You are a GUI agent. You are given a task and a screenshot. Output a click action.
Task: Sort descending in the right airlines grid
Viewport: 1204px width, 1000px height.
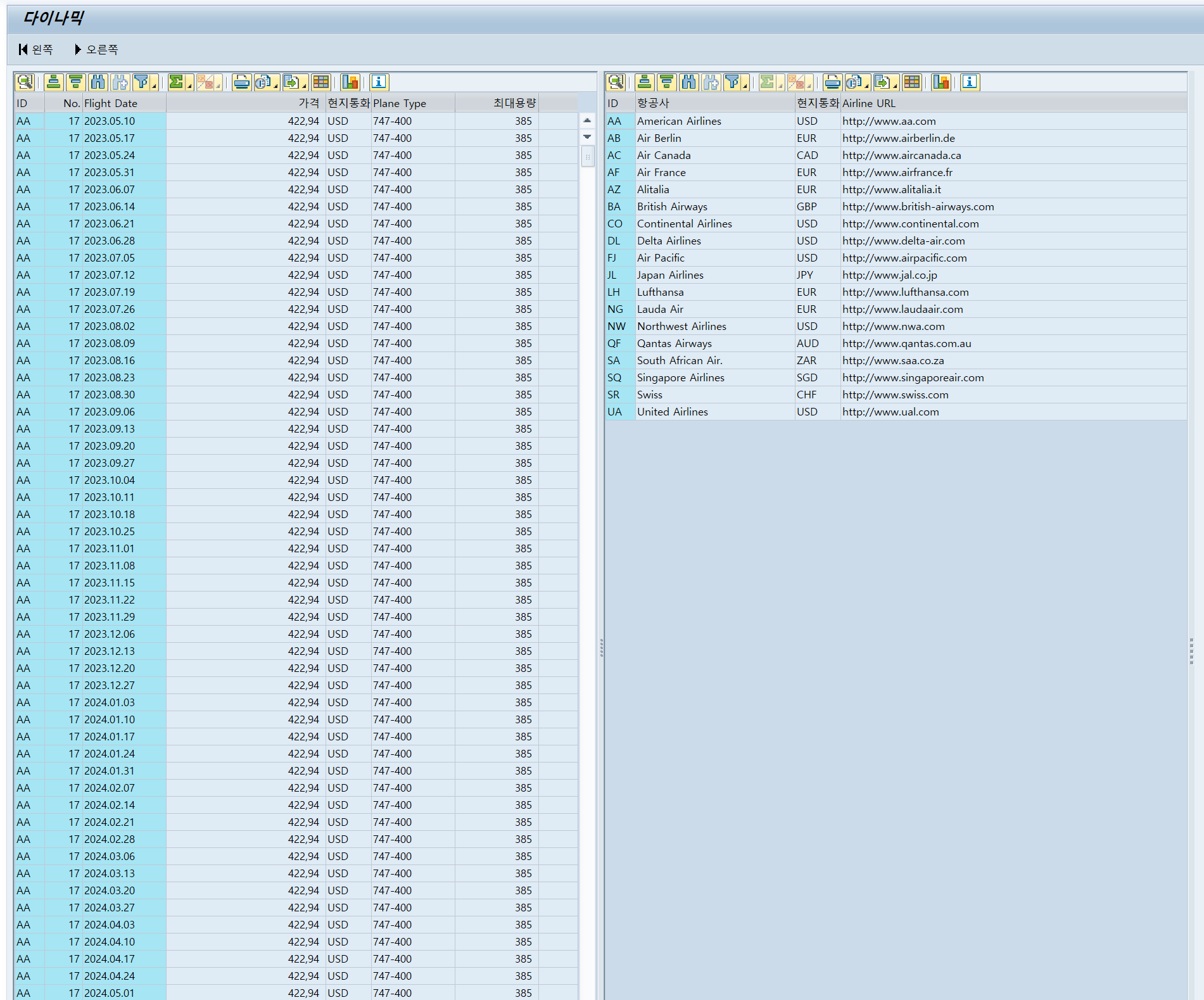click(x=667, y=82)
